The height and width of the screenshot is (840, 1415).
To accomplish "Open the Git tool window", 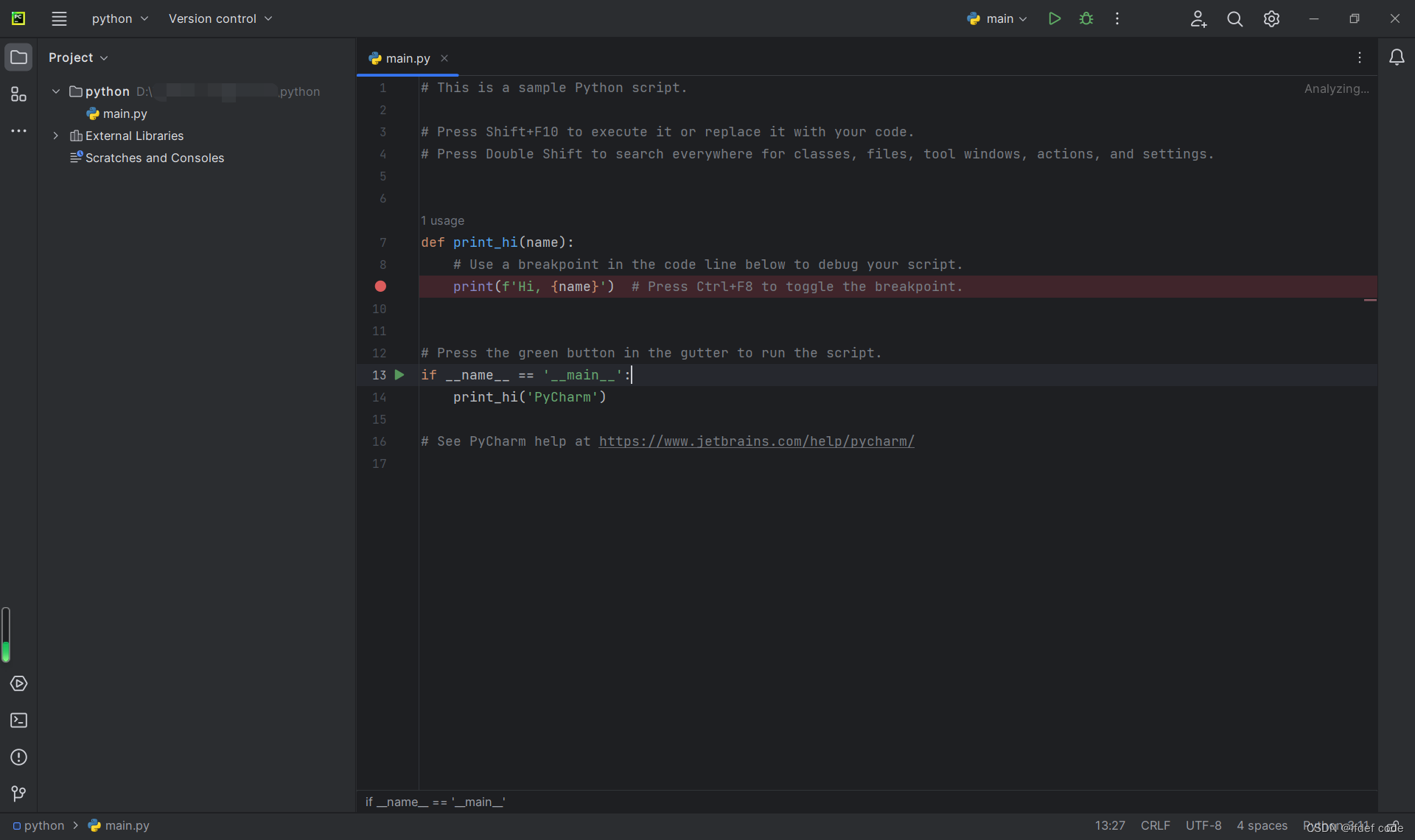I will [x=18, y=793].
